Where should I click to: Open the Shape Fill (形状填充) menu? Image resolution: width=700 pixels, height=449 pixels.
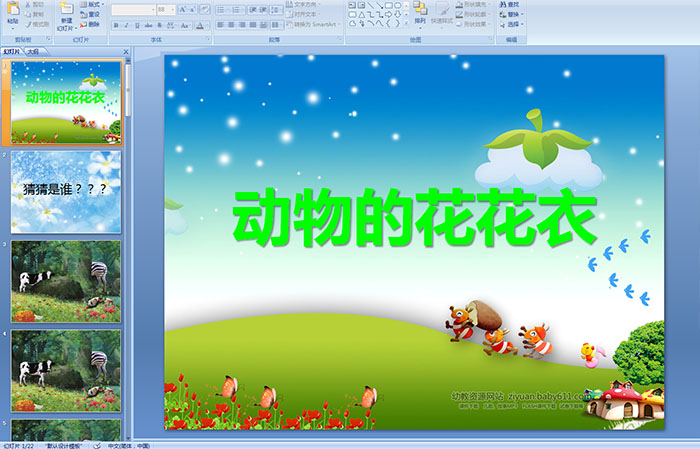pyautogui.click(x=474, y=4)
